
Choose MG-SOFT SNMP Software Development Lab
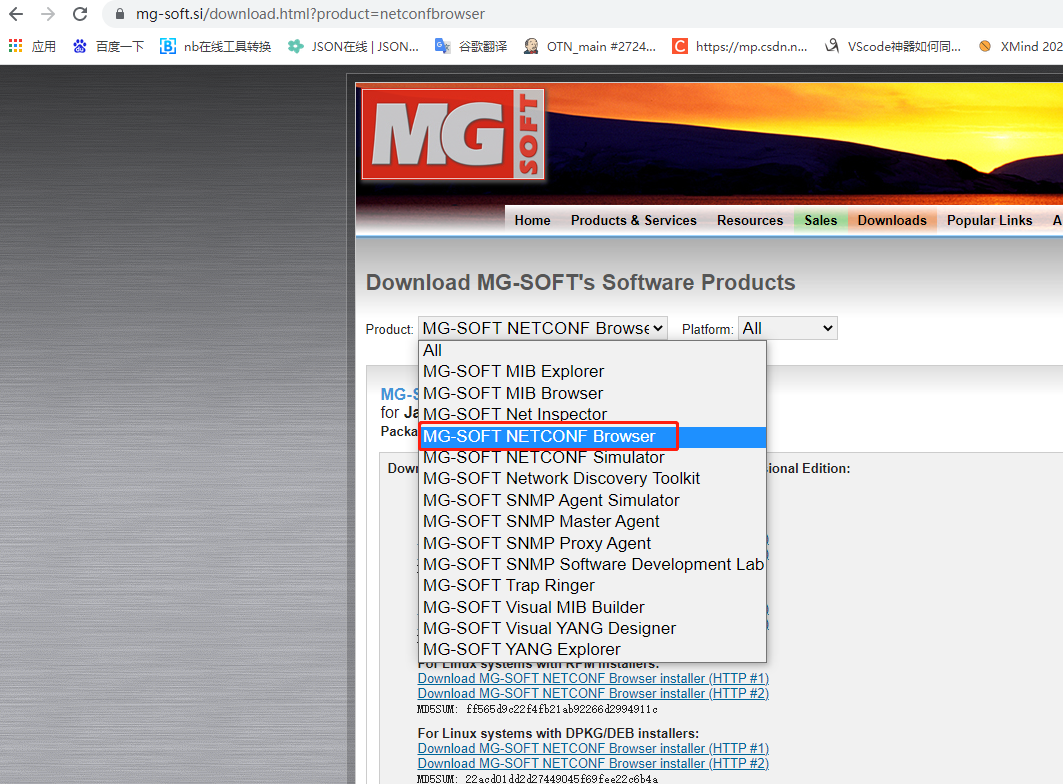tap(593, 564)
